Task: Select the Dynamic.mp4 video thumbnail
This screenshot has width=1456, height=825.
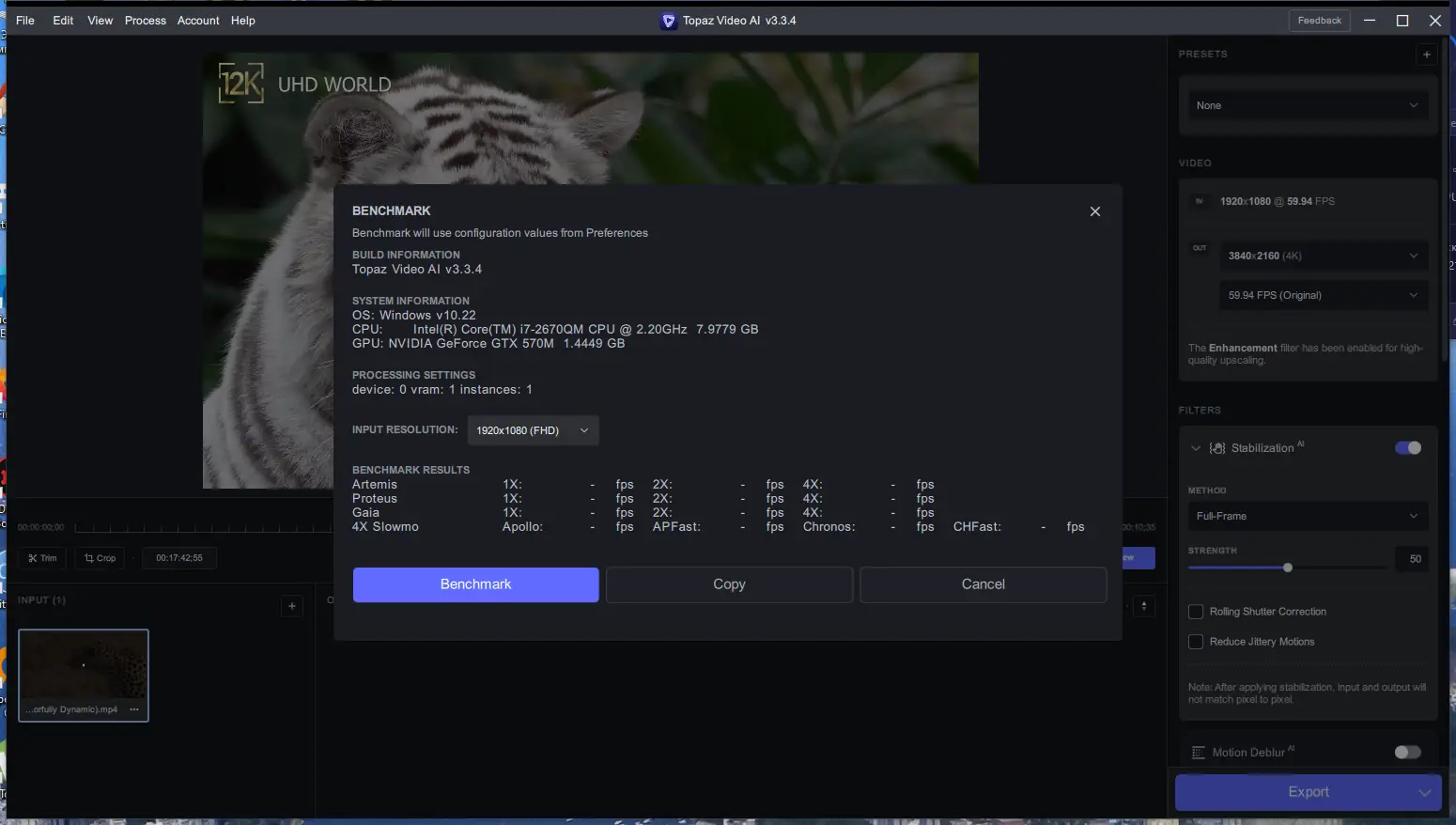Action: (x=84, y=676)
